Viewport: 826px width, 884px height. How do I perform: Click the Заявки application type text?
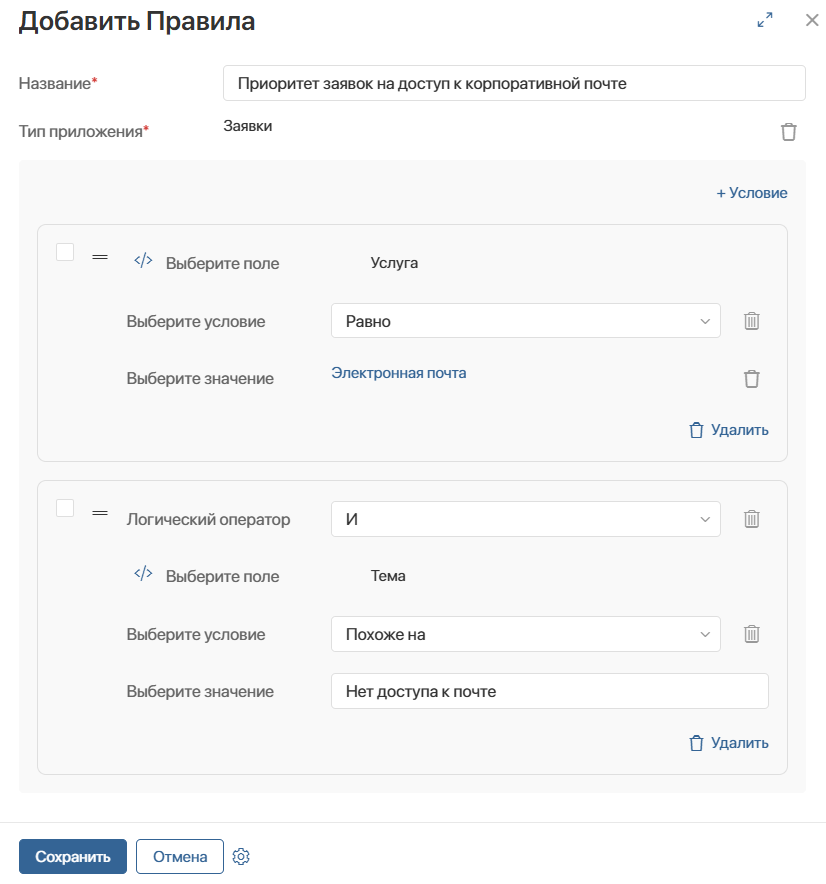coord(248,126)
